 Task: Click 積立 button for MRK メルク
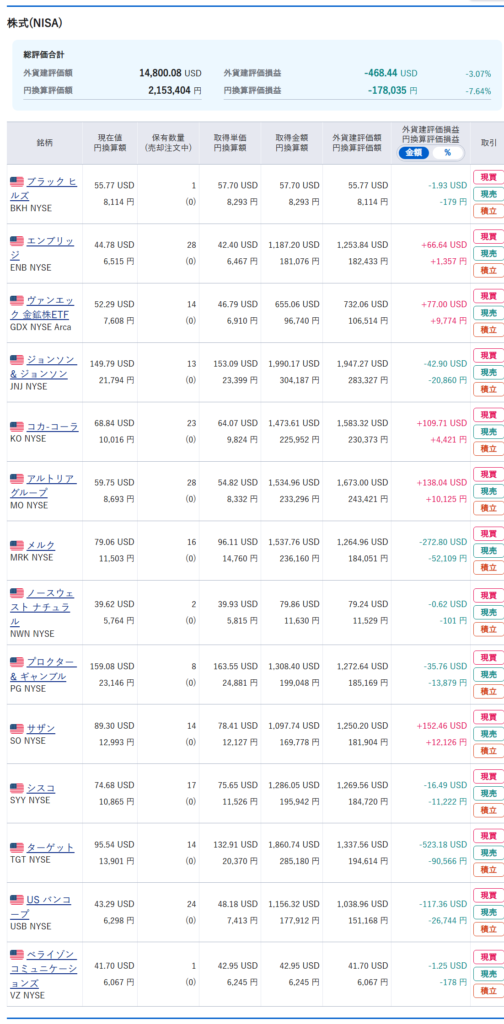[x=488, y=568]
